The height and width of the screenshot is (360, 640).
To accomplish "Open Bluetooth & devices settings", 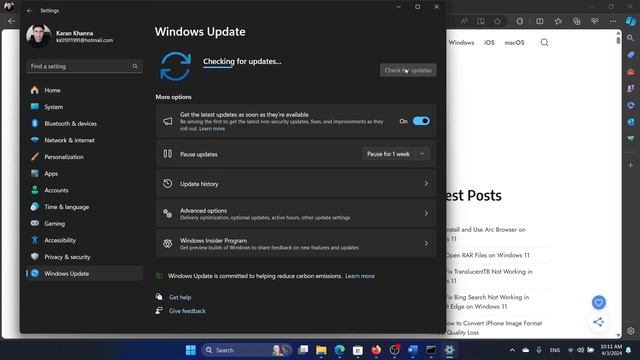I will point(84,124).
